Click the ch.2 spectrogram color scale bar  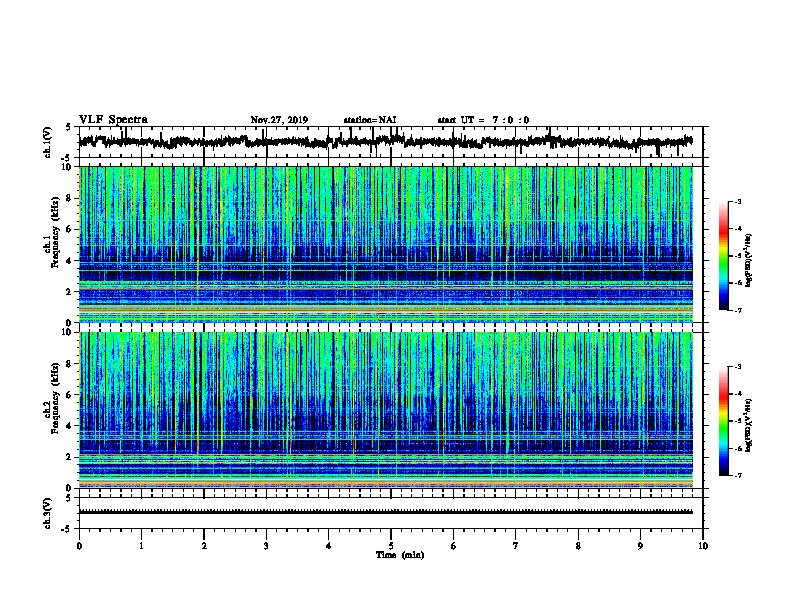click(723, 421)
